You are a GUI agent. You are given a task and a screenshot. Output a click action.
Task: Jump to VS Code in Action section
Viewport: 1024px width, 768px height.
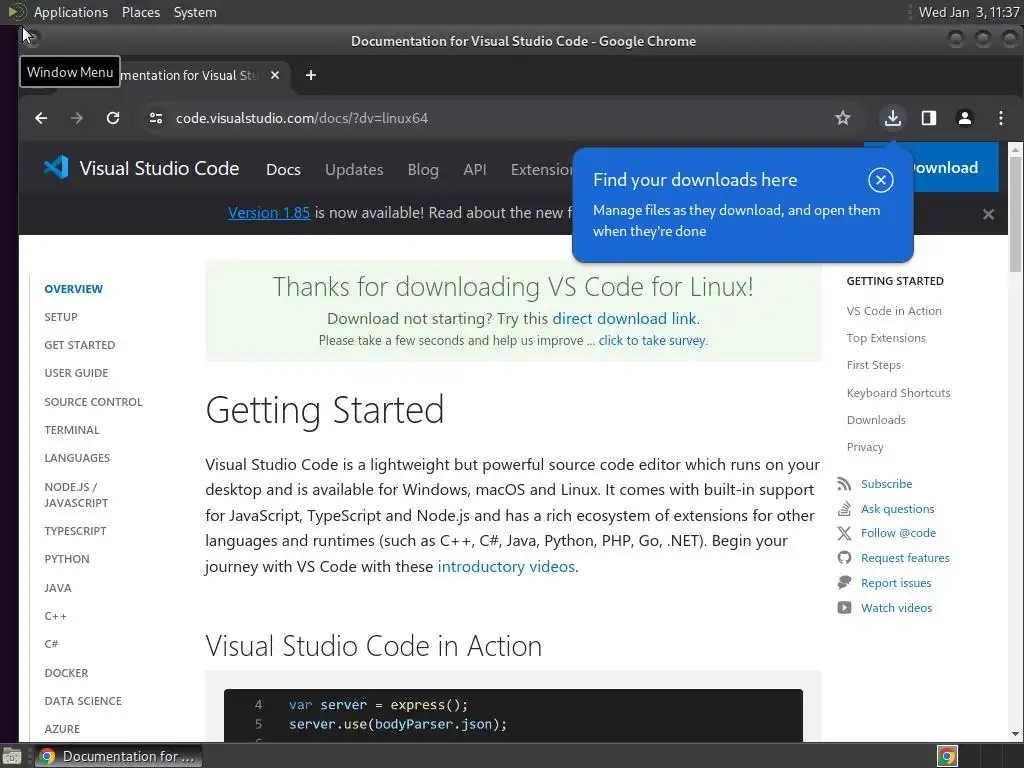894,311
